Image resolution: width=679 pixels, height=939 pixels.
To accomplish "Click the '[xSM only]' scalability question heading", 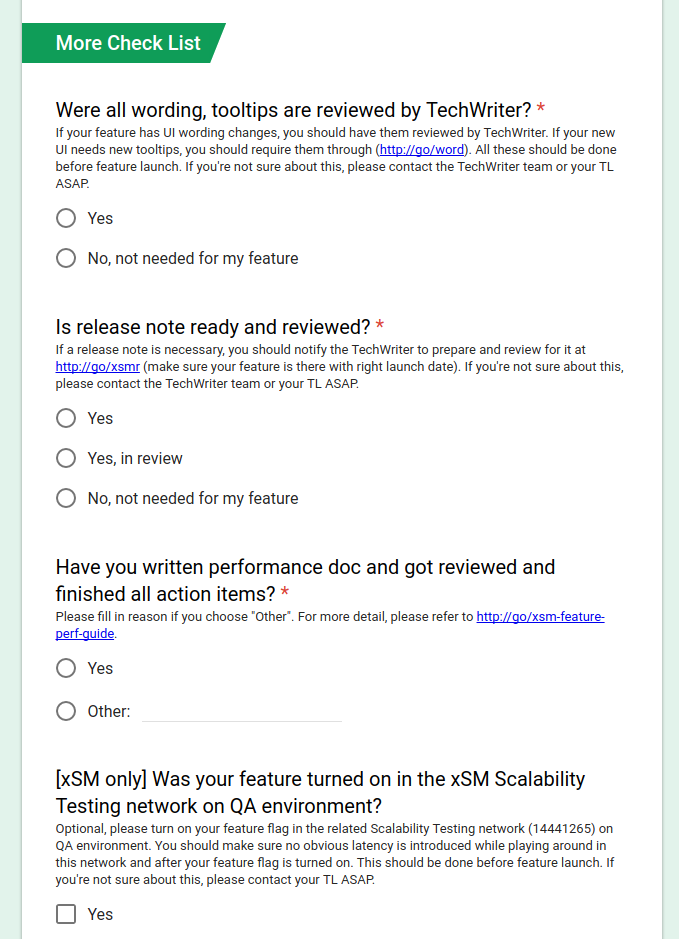I will pyautogui.click(x=320, y=792).
